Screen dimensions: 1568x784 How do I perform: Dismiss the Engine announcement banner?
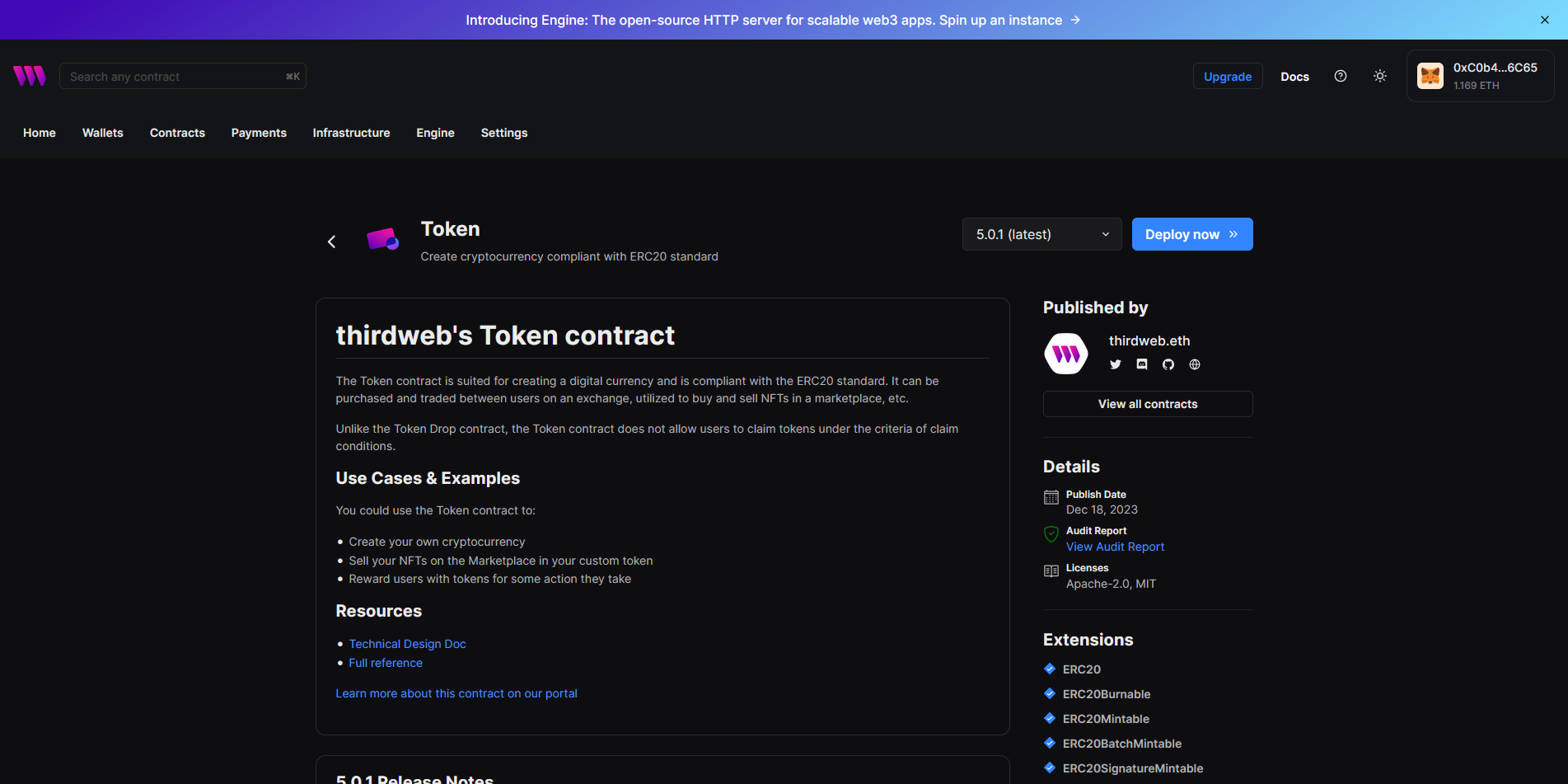[1545, 20]
